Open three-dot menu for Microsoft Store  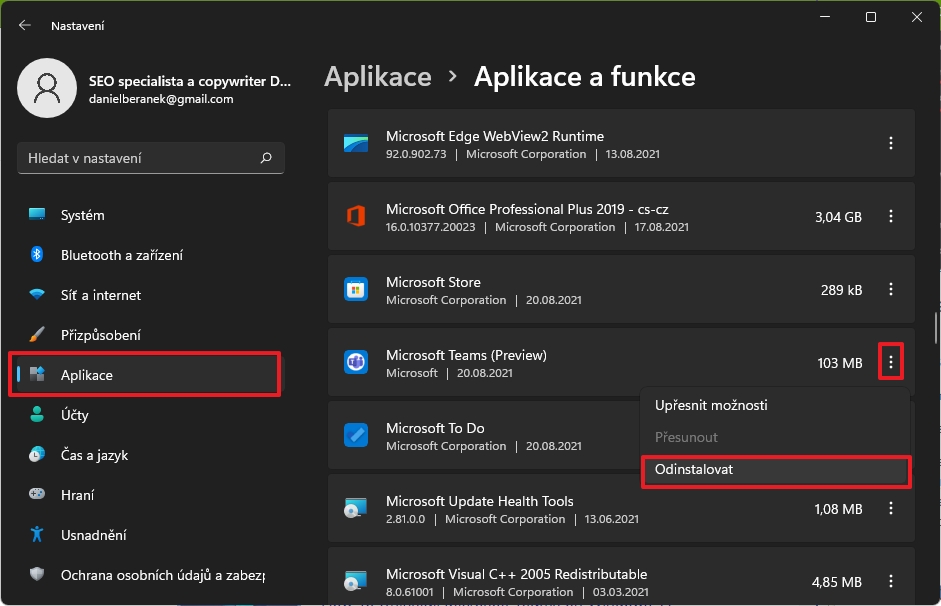click(891, 290)
